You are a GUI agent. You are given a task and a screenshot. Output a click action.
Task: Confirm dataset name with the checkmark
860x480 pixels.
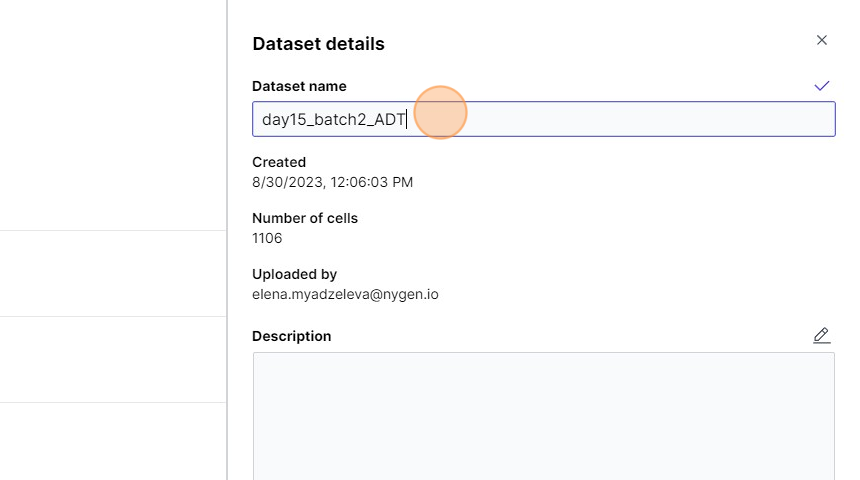point(822,86)
